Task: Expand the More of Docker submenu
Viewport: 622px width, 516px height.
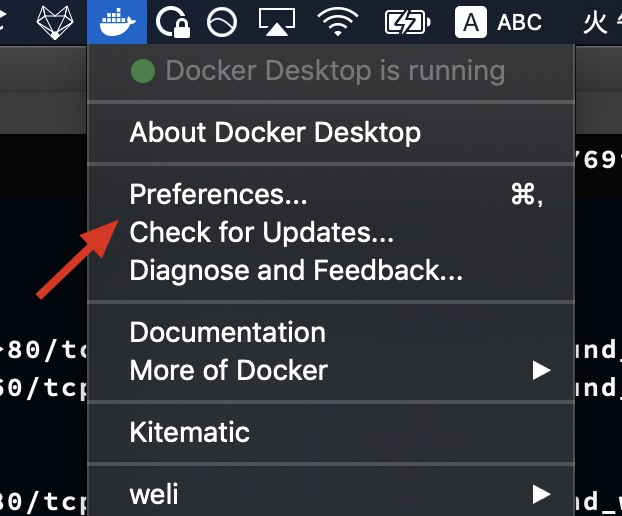Action: 331,370
